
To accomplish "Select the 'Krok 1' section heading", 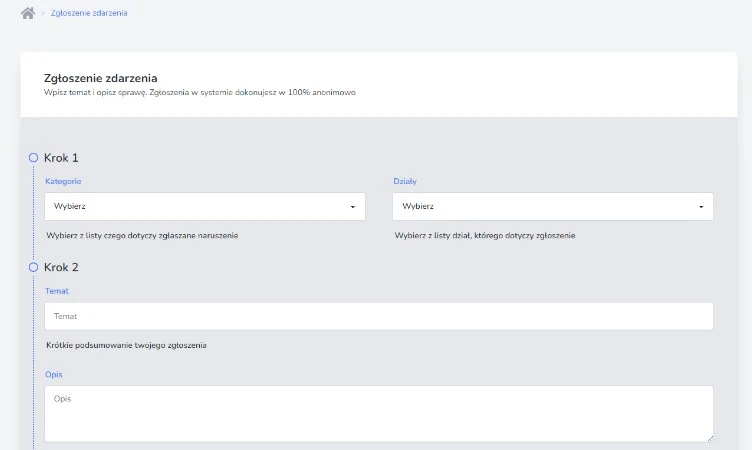I will click(61, 158).
